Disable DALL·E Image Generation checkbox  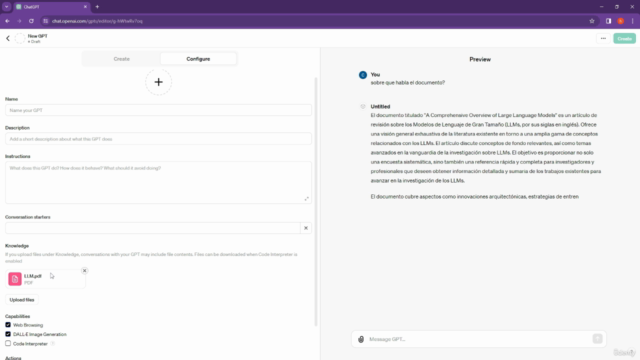(x=8, y=334)
